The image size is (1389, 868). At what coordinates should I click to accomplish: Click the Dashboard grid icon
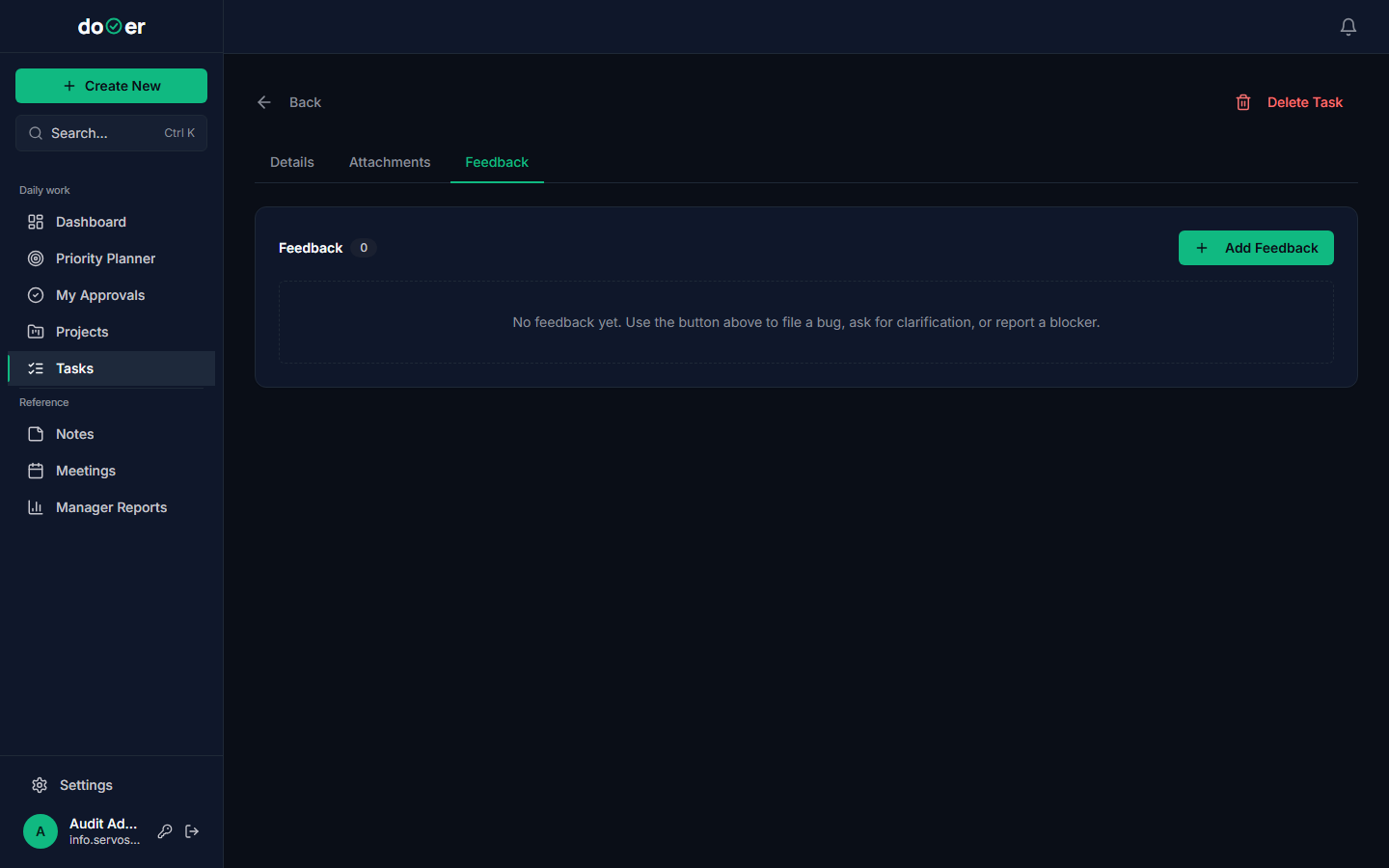tap(36, 222)
